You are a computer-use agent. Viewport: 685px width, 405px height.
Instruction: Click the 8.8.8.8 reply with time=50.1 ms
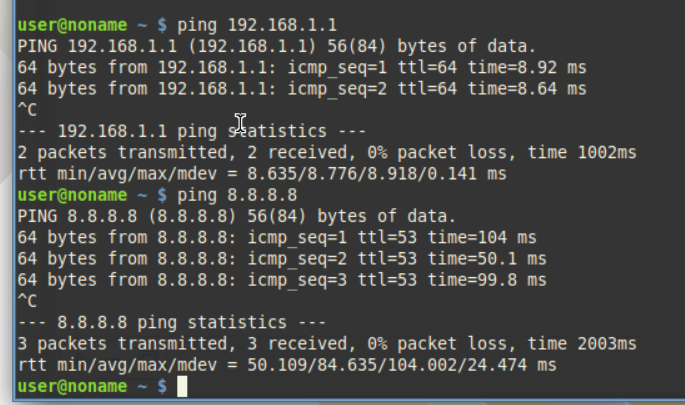[282, 258]
